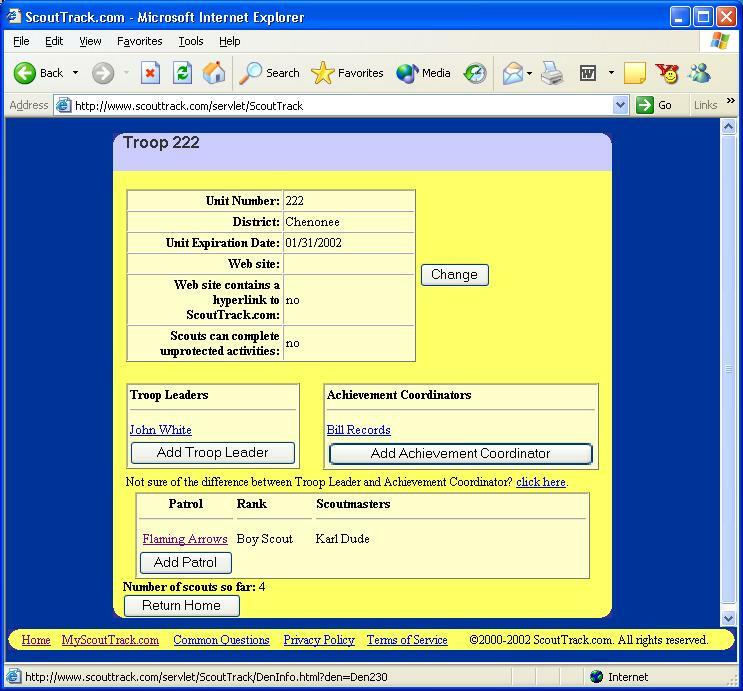Expand the address bar dropdown

coord(620,105)
